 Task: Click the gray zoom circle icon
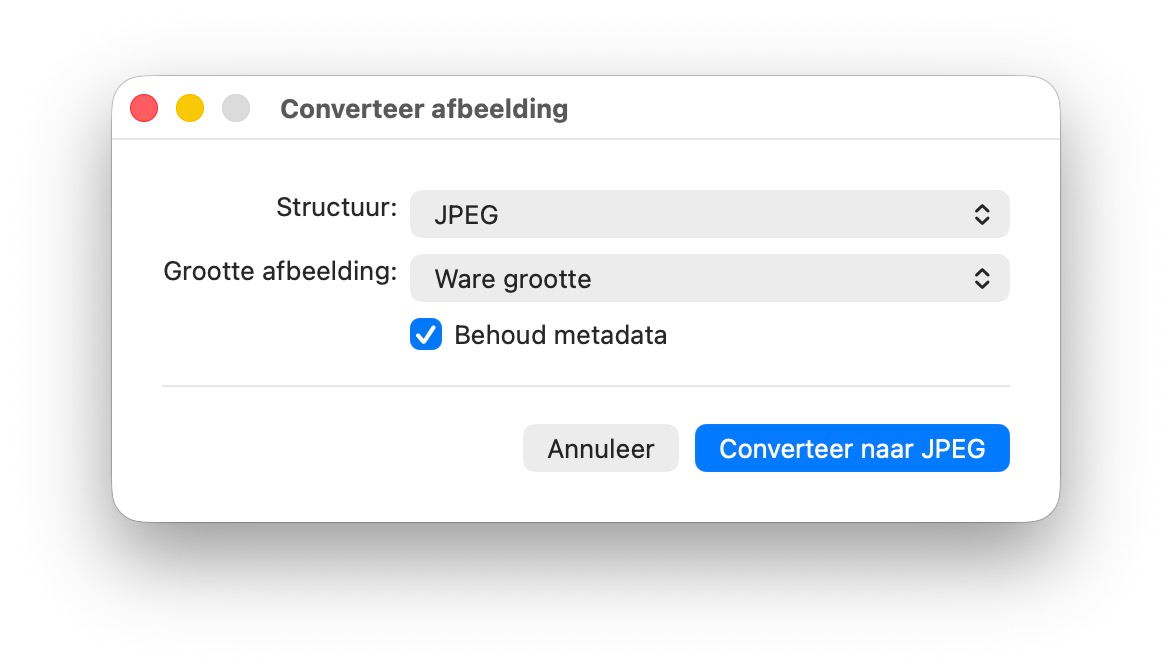point(236,107)
